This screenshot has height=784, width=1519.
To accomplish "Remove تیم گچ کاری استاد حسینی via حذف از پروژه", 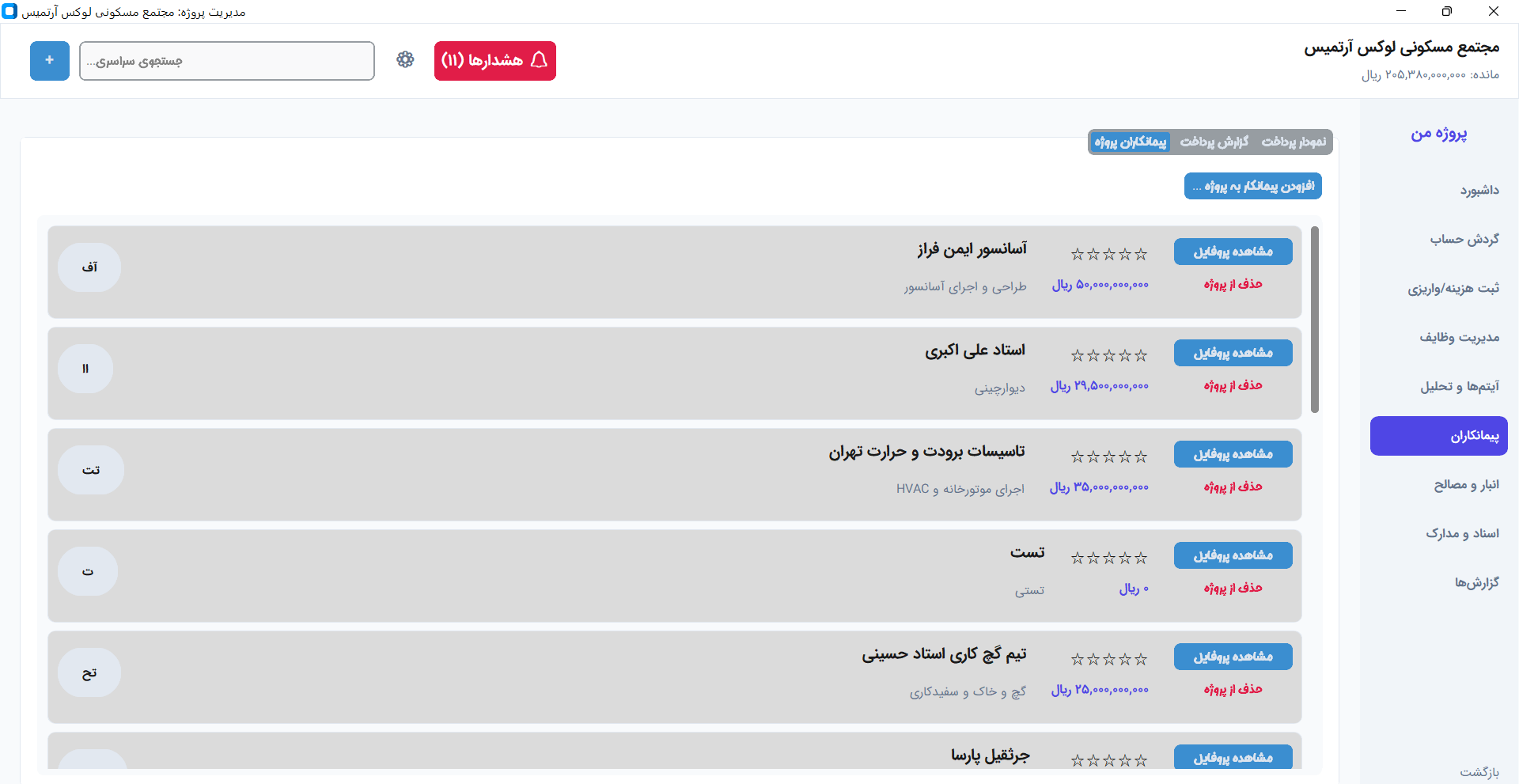I will click(x=1233, y=688).
